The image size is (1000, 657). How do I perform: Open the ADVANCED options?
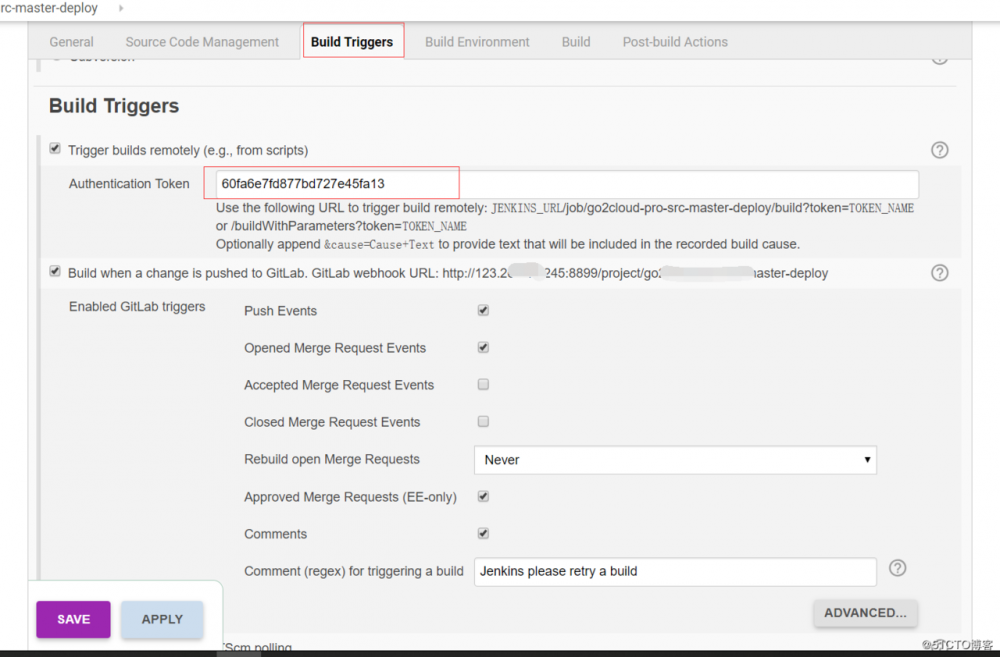[x=865, y=613]
